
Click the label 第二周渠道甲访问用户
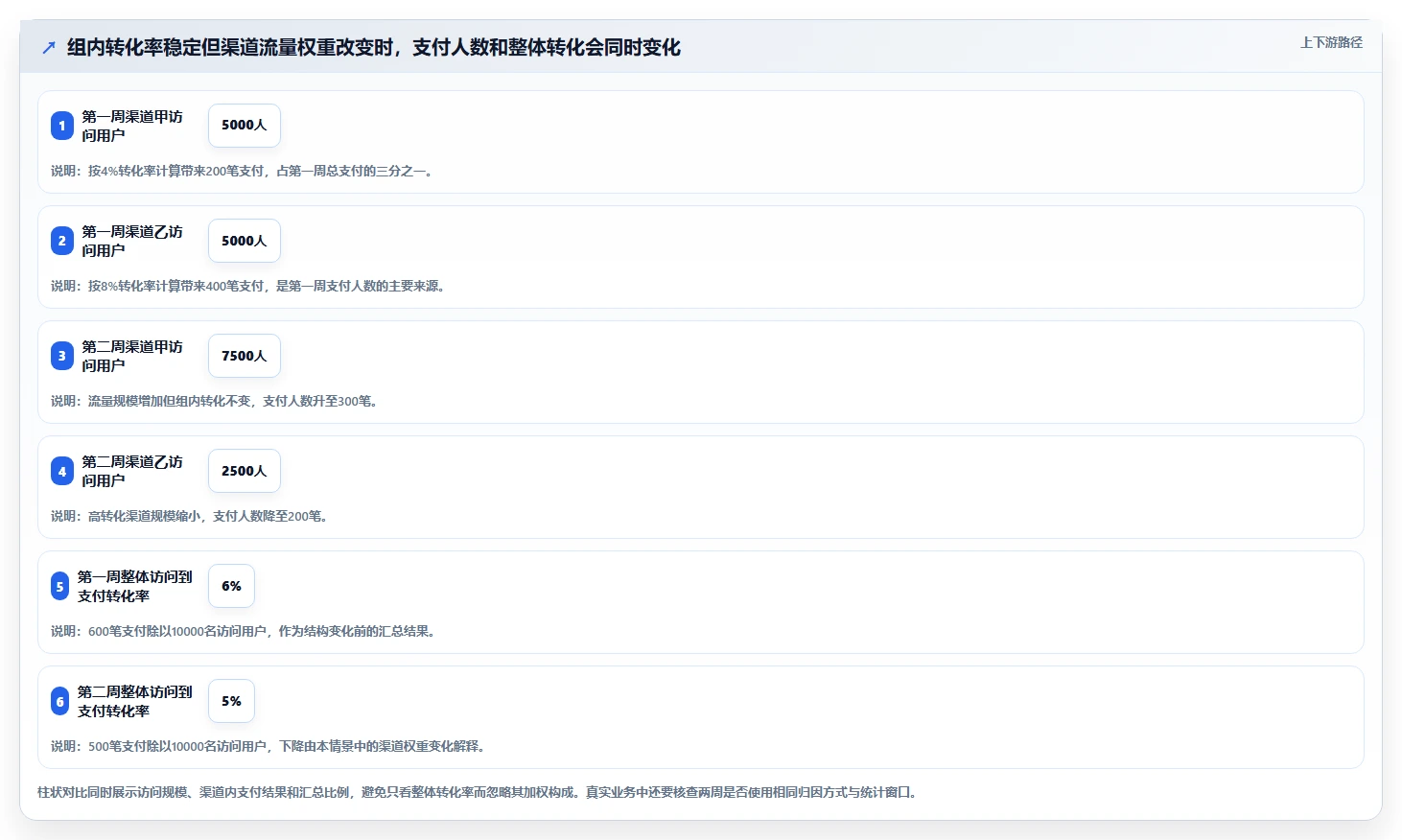point(132,356)
